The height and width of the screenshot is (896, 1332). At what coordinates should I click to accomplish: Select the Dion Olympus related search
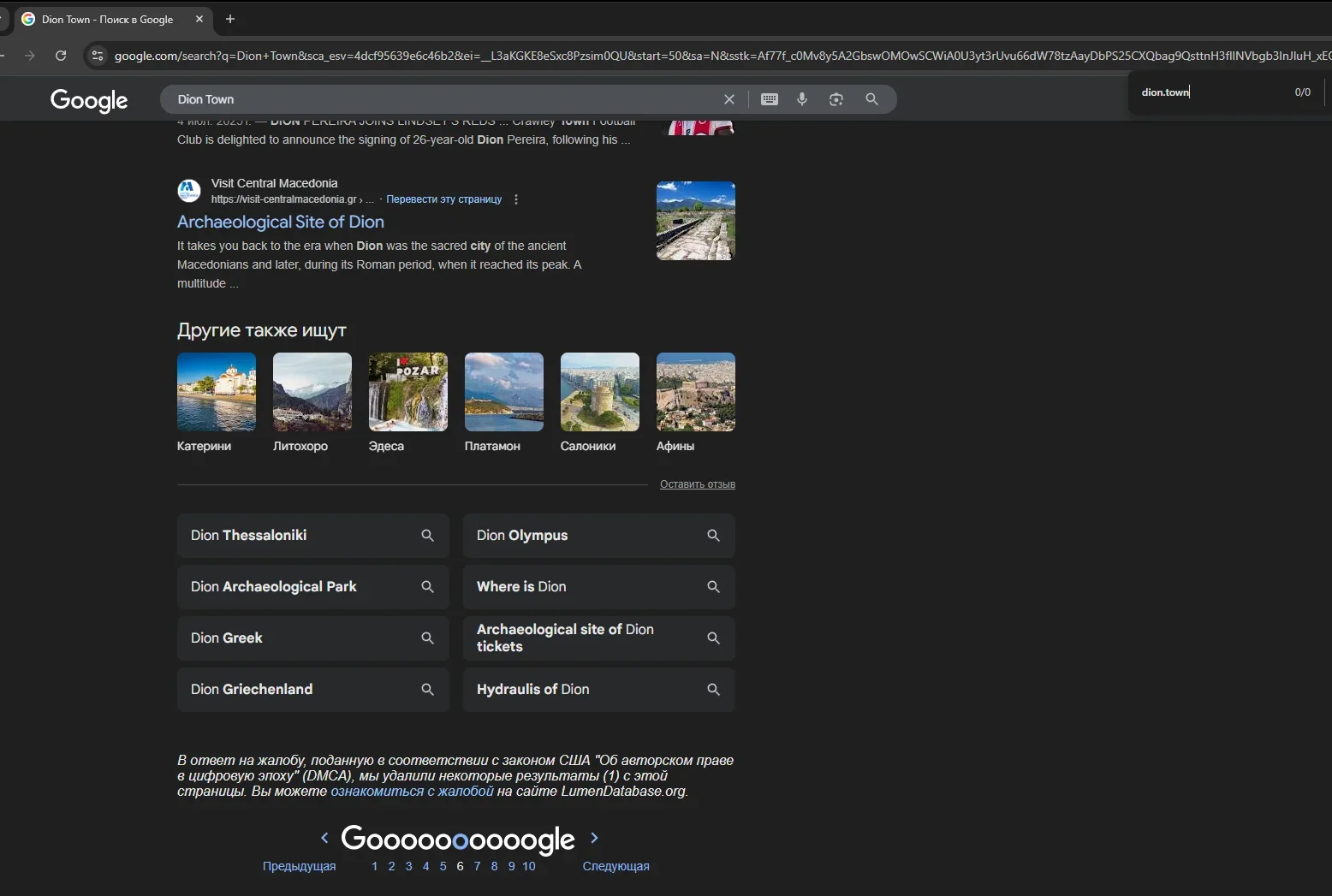(x=598, y=536)
